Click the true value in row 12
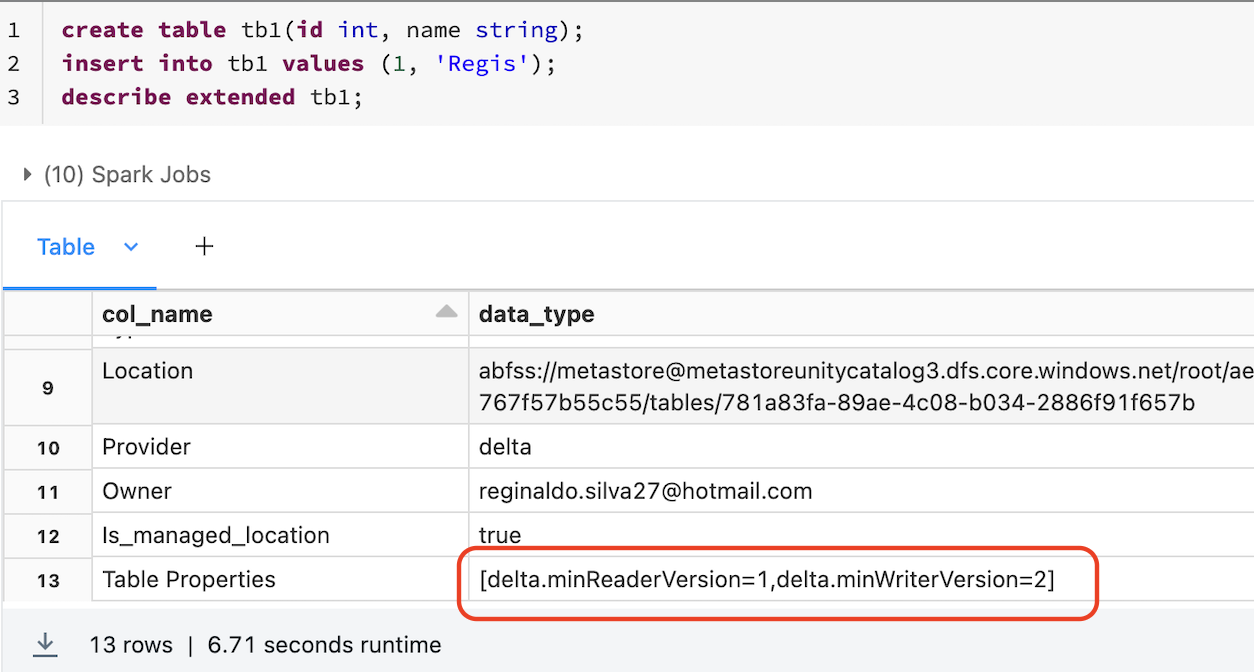The width and height of the screenshot is (1254, 672). [500, 535]
